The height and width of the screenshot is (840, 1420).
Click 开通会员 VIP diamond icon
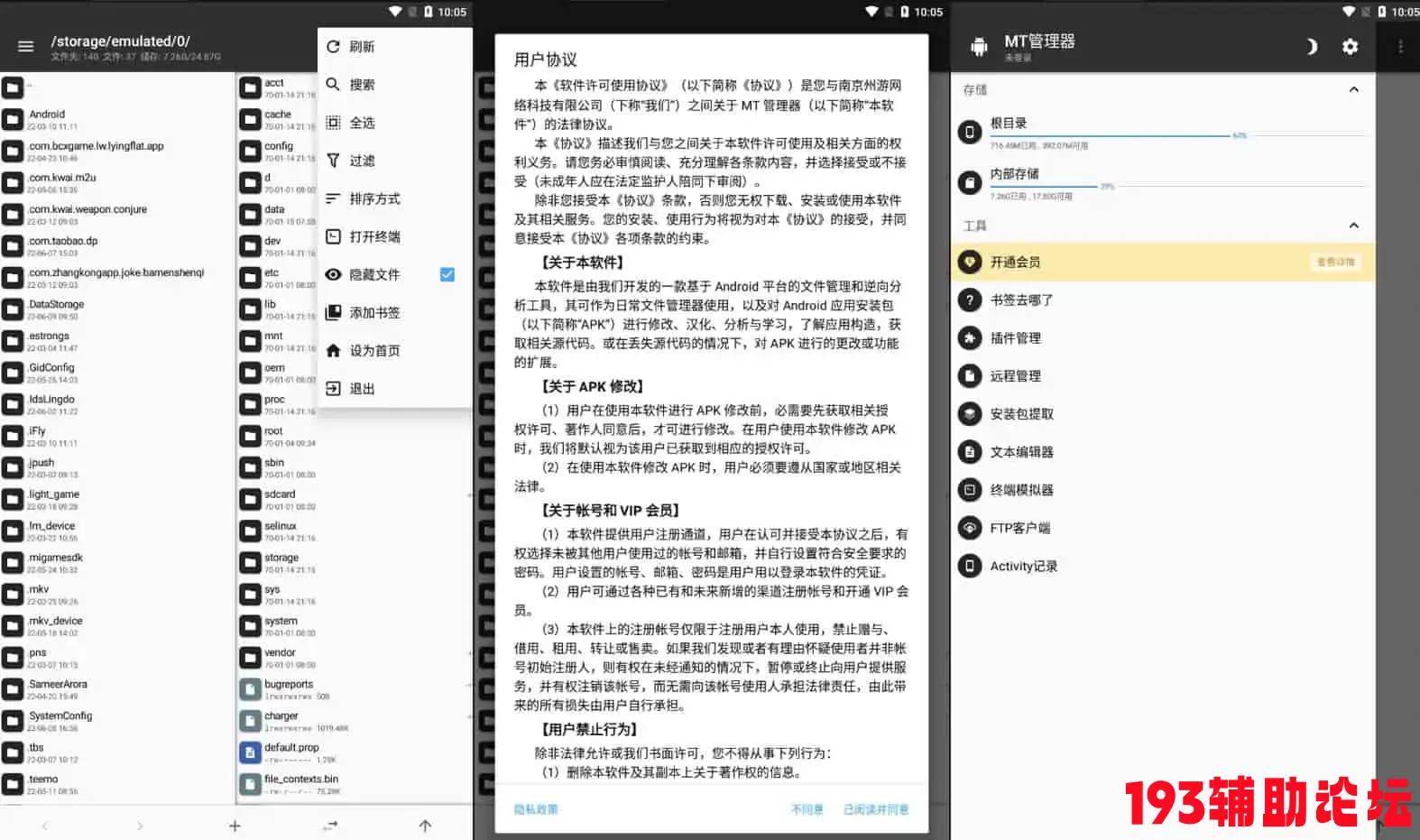click(970, 262)
